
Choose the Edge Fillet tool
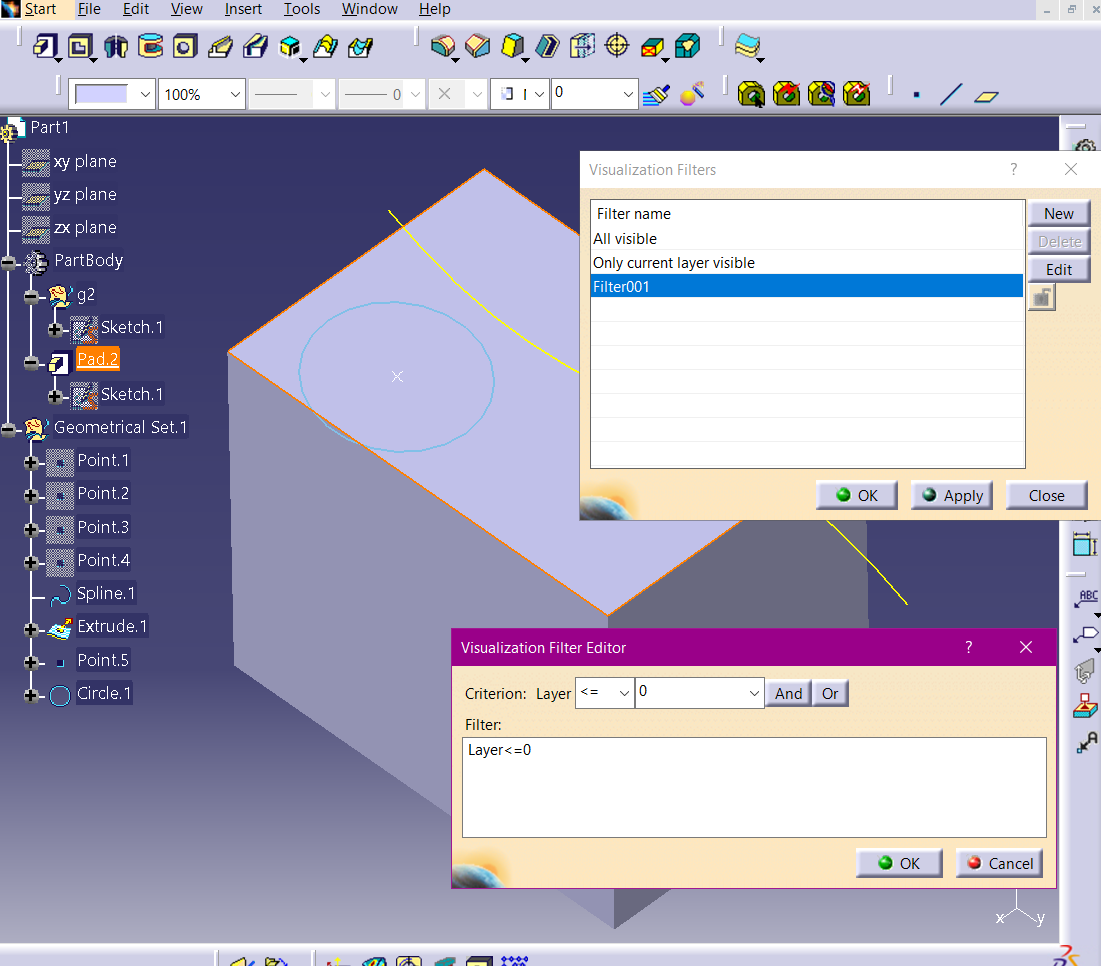click(x=443, y=46)
